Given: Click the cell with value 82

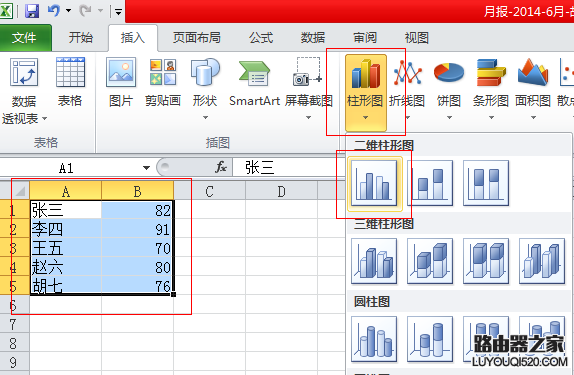Looking at the screenshot, I should [x=137, y=210].
